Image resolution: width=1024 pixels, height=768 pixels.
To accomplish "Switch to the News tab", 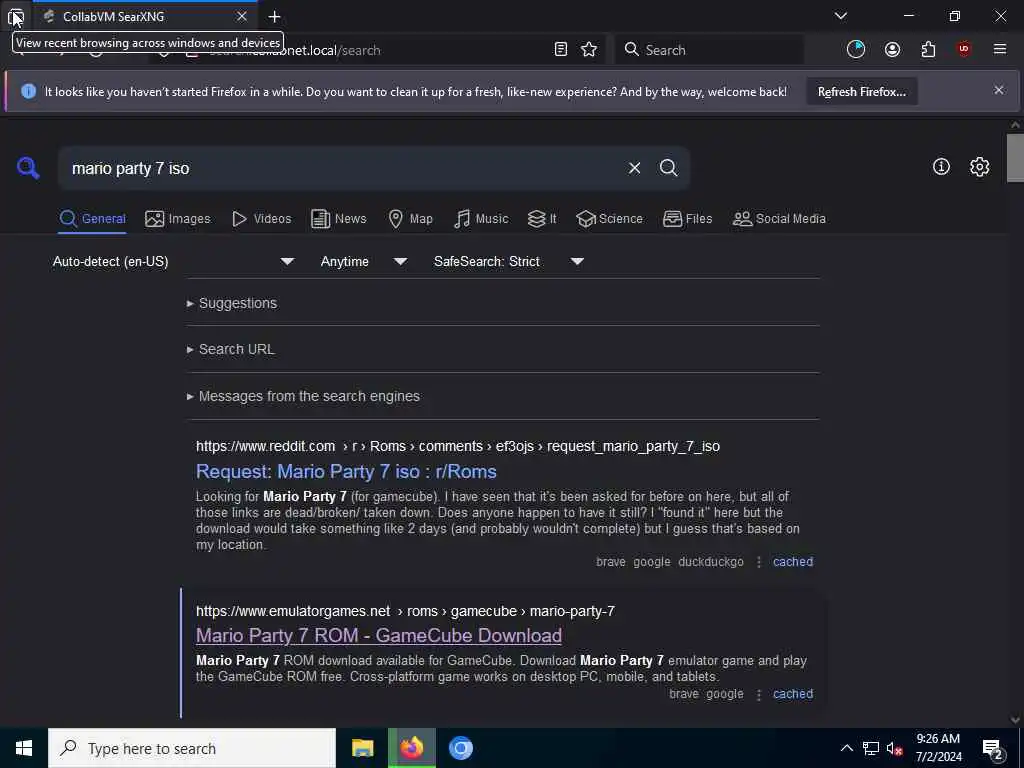I will tap(338, 219).
